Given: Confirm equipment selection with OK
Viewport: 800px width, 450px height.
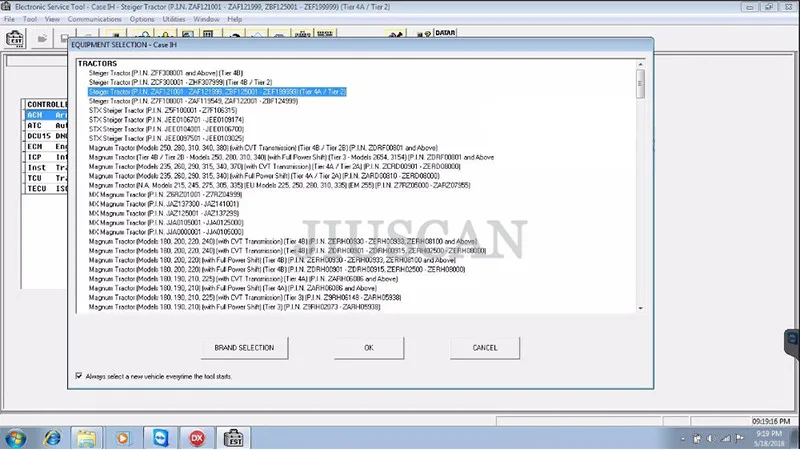Looking at the screenshot, I should tap(369, 348).
